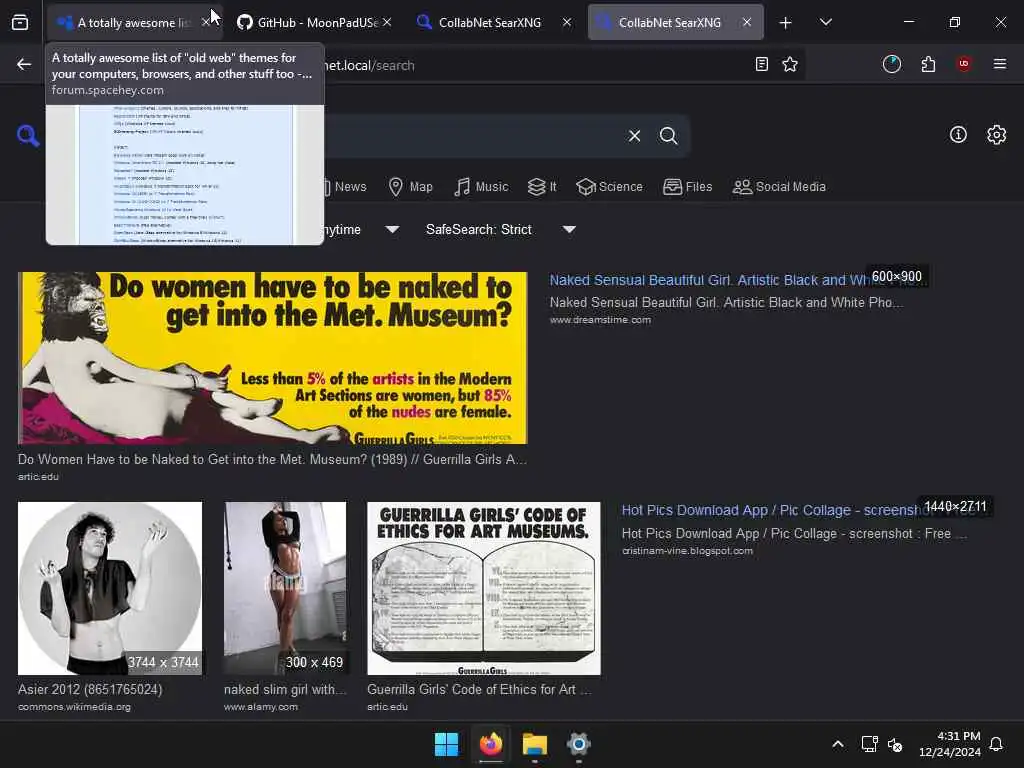Switch to Social Media search category
Viewport: 1024px width, 768px height.
coord(779,187)
